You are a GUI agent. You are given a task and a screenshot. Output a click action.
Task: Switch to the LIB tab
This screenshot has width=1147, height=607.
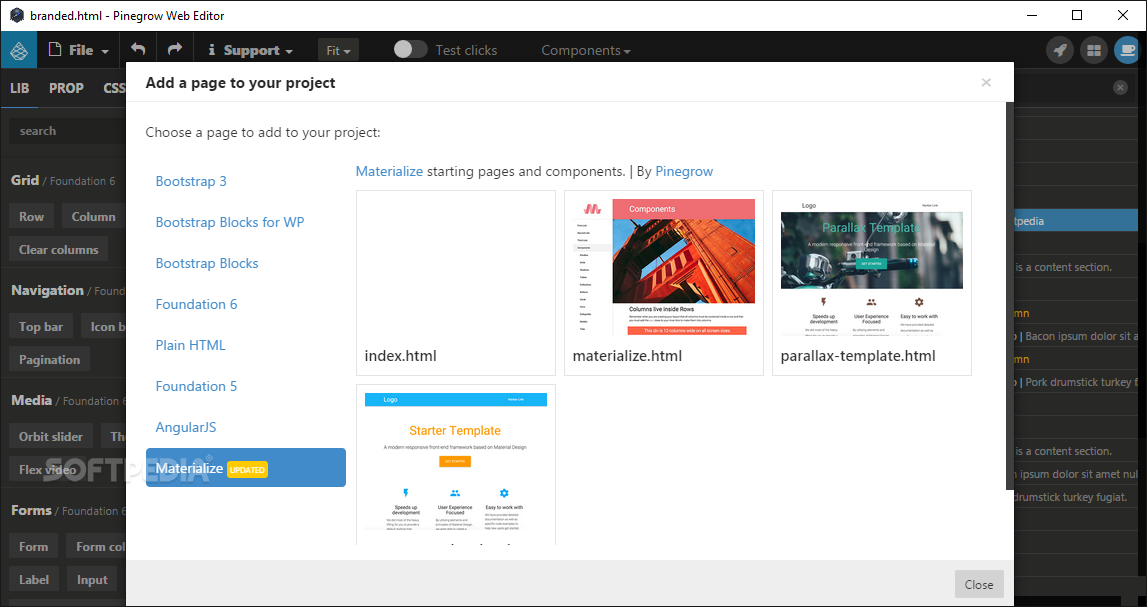point(20,88)
